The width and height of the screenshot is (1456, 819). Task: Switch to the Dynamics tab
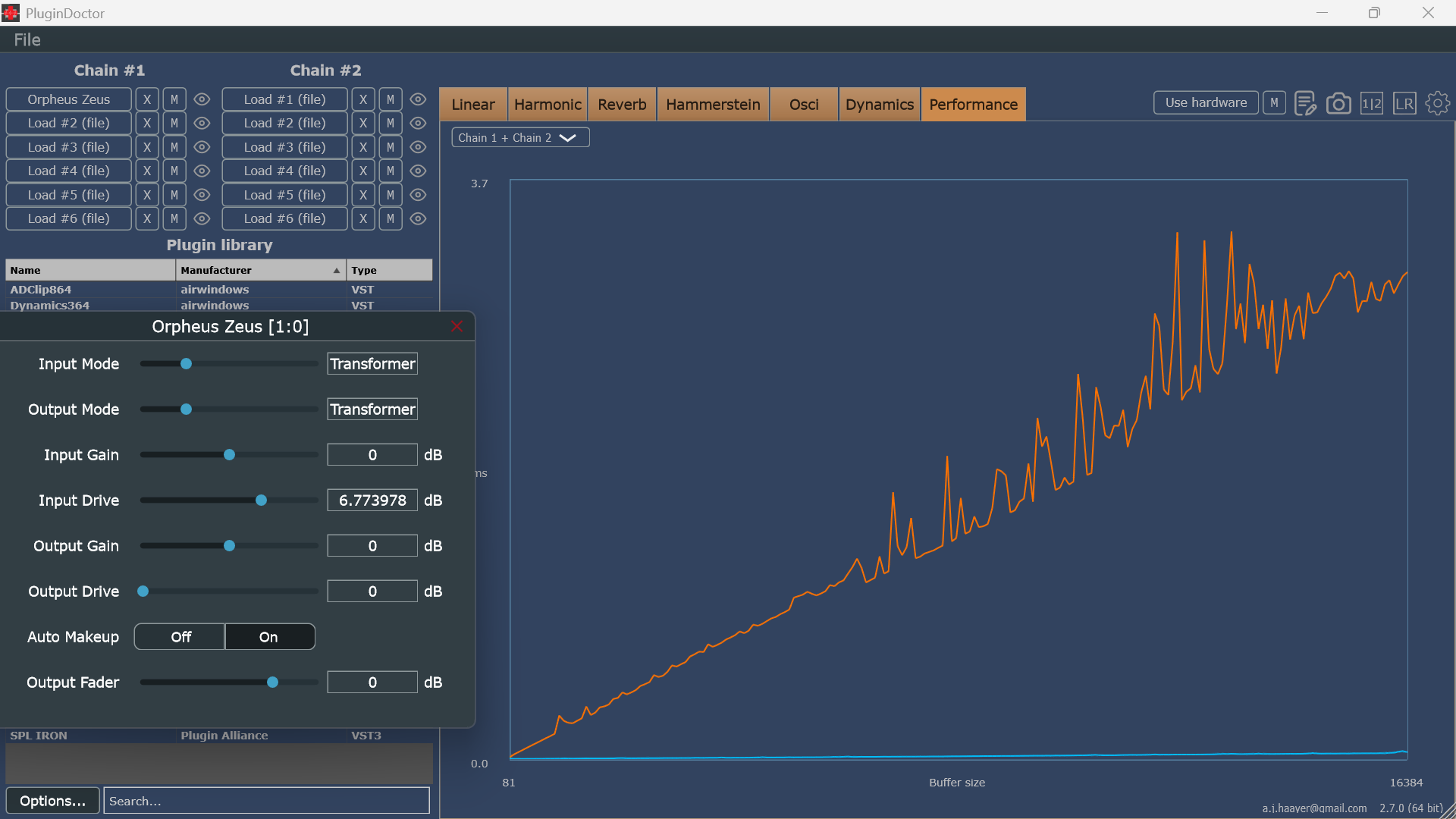coord(880,105)
